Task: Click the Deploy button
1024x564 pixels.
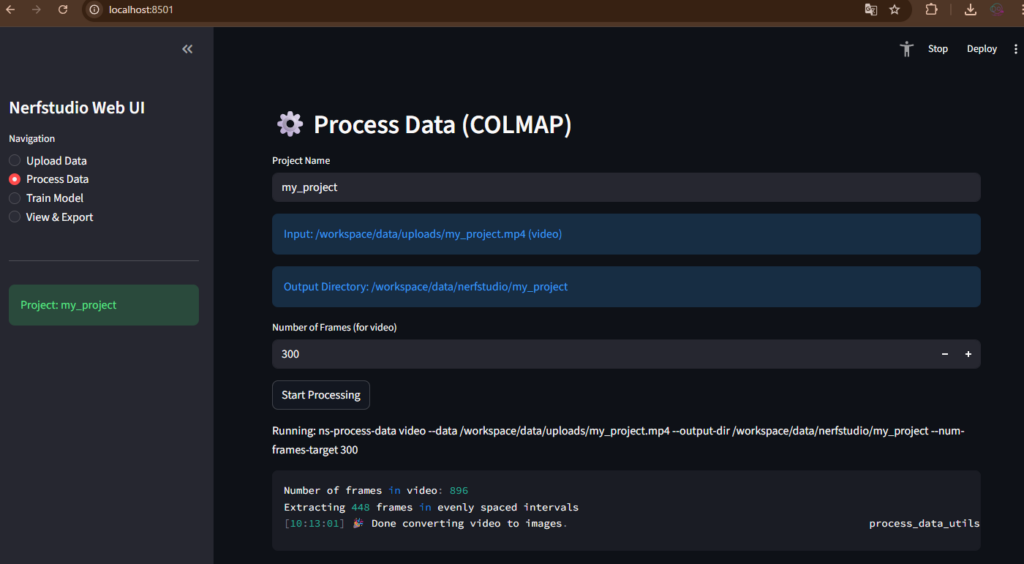Action: [981, 49]
